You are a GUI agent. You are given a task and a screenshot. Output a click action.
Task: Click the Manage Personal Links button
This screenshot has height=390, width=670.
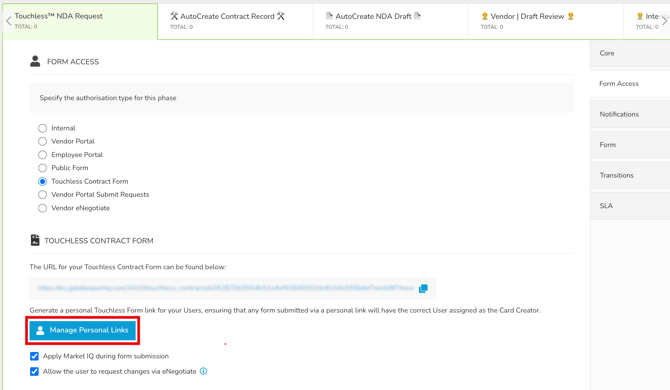82,330
